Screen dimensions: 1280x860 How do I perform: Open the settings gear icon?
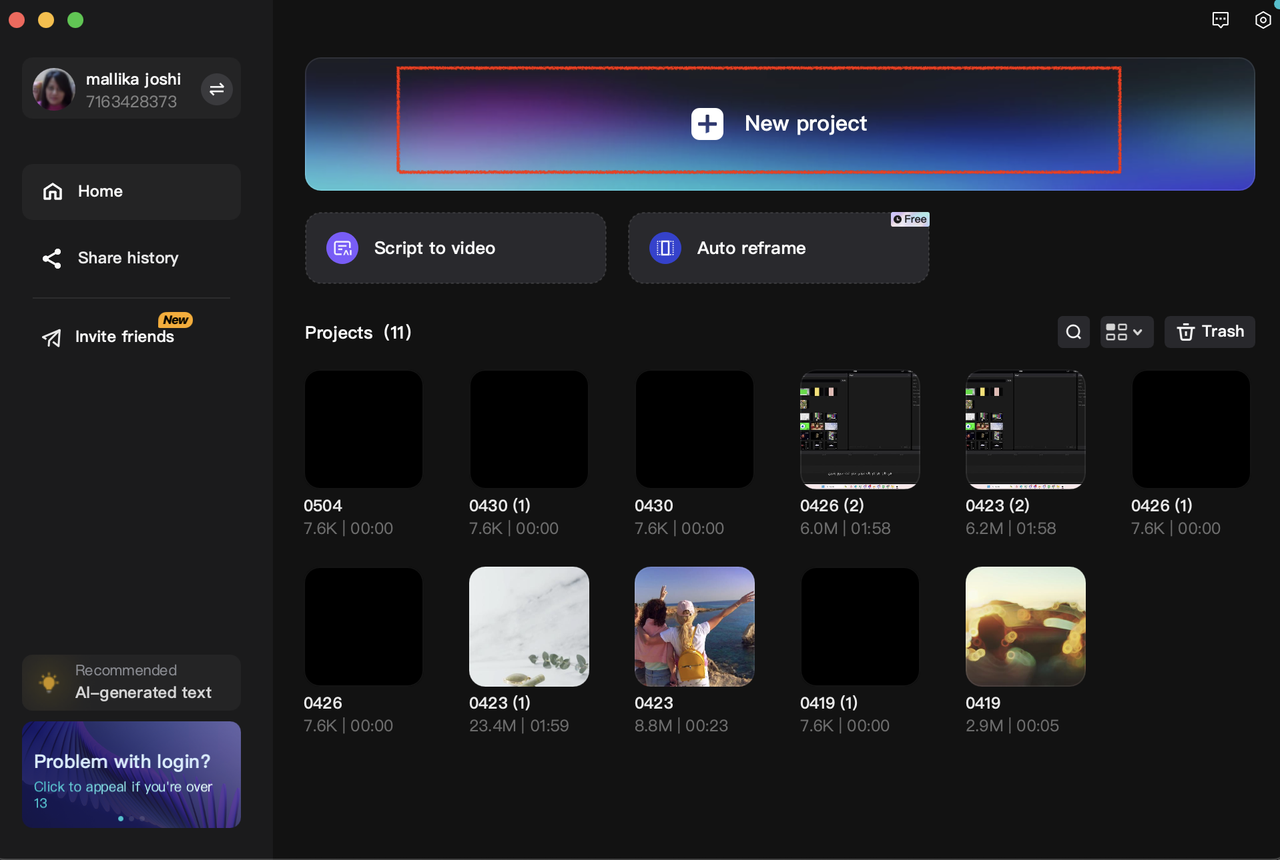[1263, 19]
